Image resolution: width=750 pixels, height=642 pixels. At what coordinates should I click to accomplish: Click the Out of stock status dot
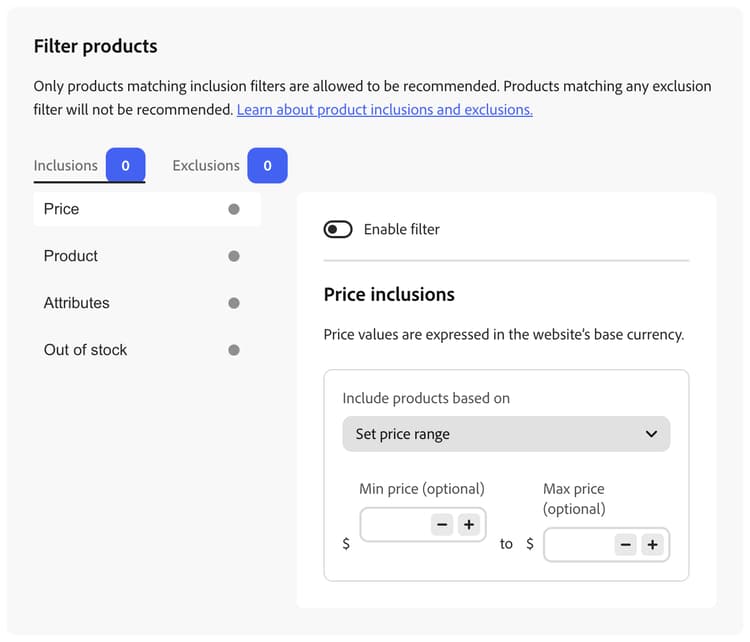tap(234, 350)
